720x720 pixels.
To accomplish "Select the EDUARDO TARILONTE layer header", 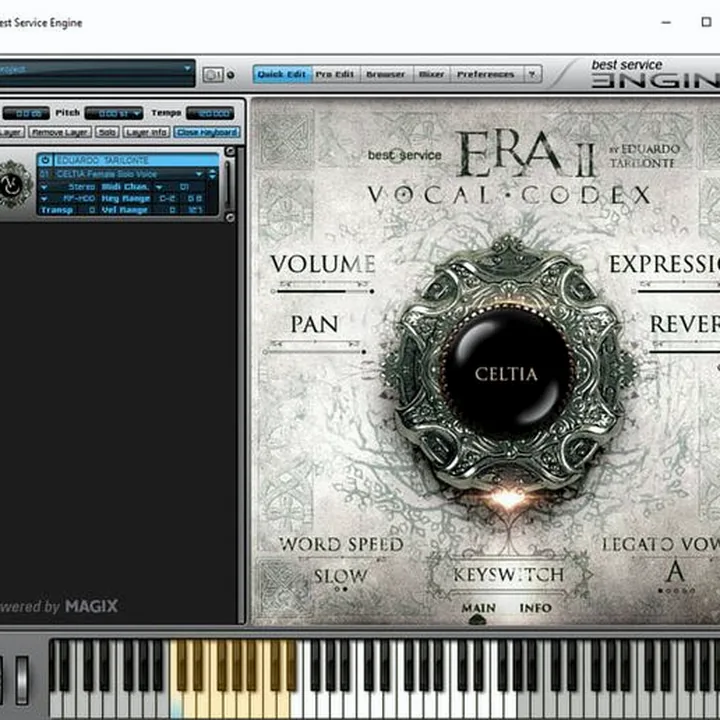I will click(x=136, y=160).
